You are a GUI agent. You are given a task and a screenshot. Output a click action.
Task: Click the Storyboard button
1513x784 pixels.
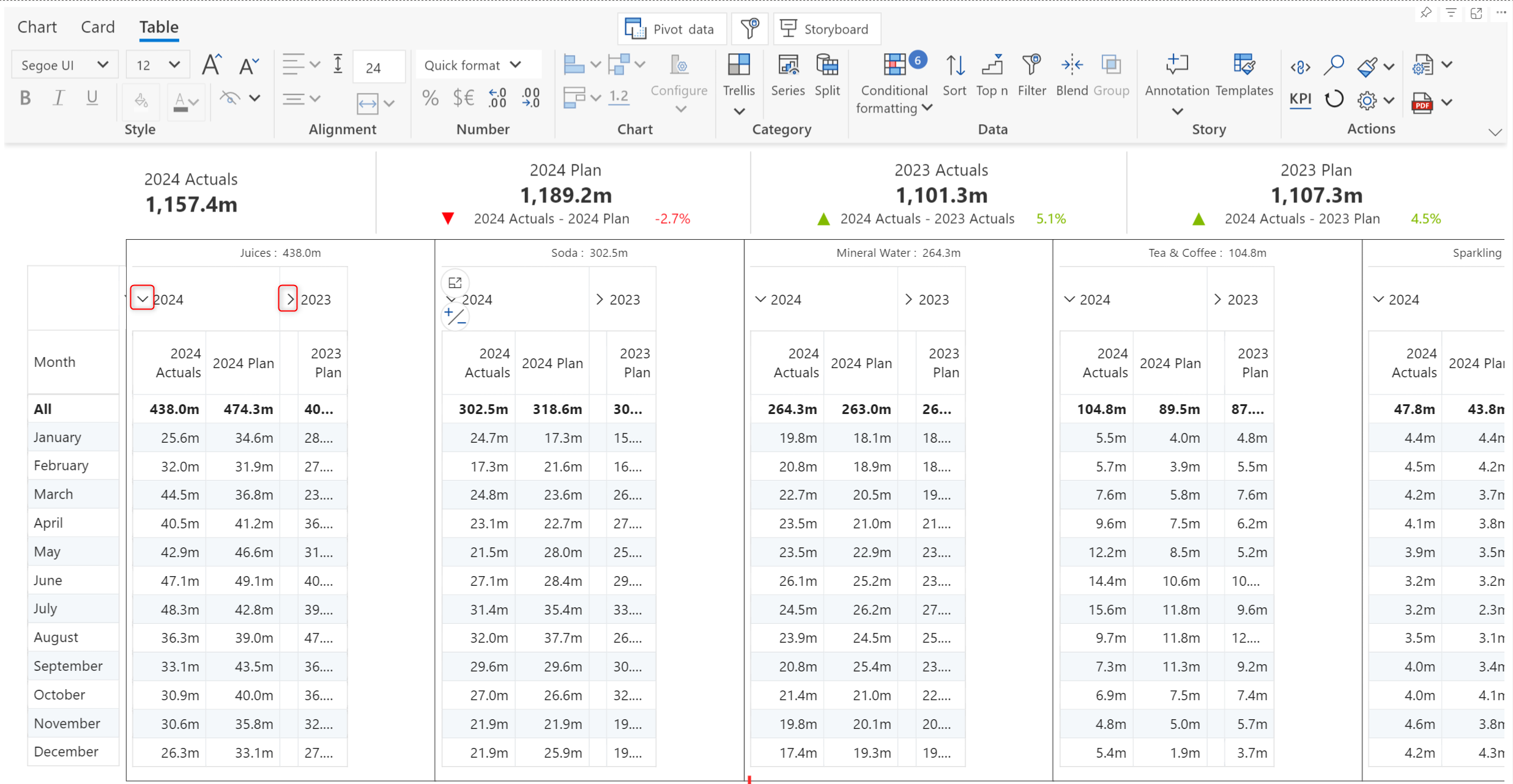click(x=826, y=29)
